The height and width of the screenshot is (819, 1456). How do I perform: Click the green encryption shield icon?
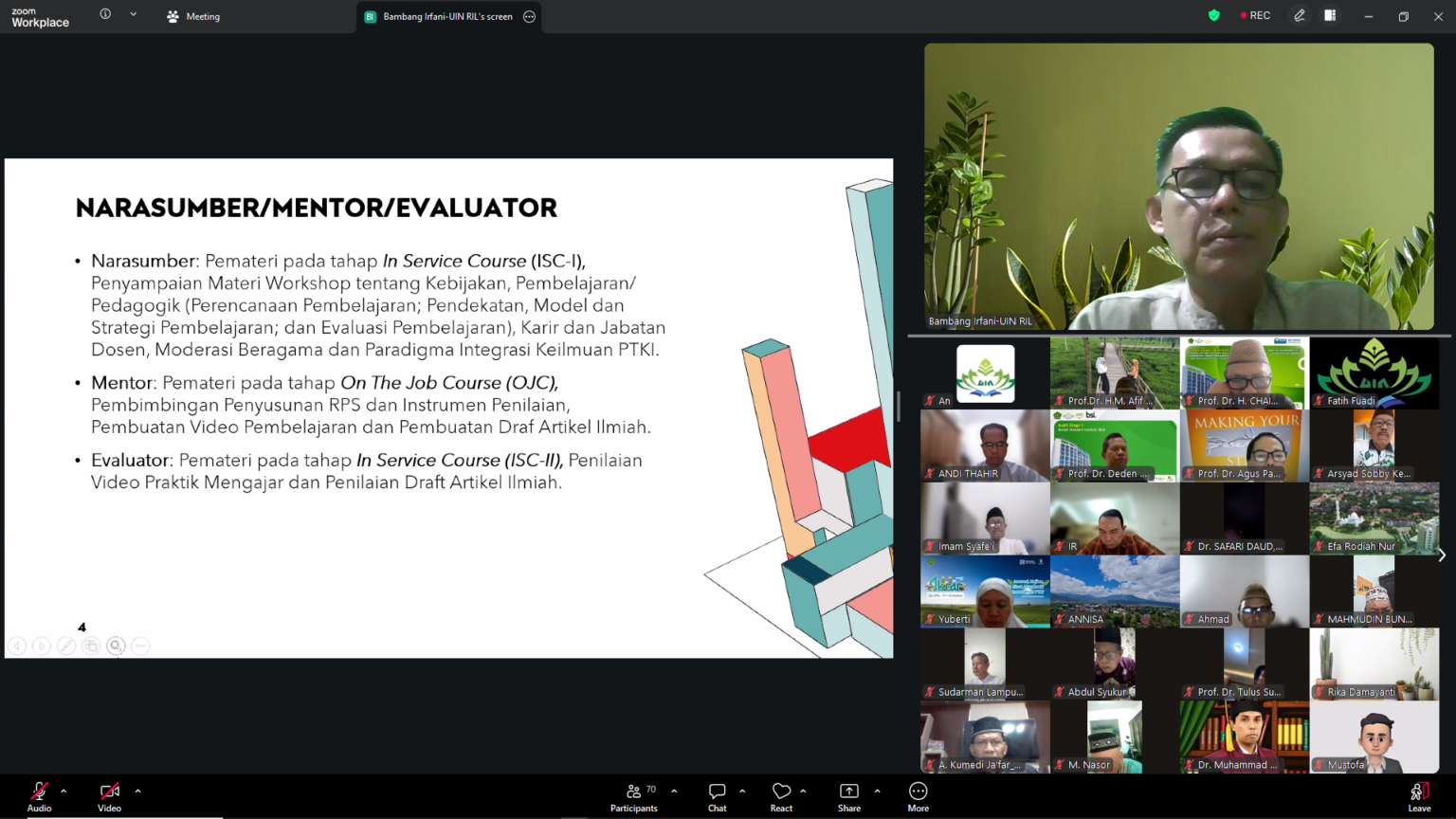1213,15
